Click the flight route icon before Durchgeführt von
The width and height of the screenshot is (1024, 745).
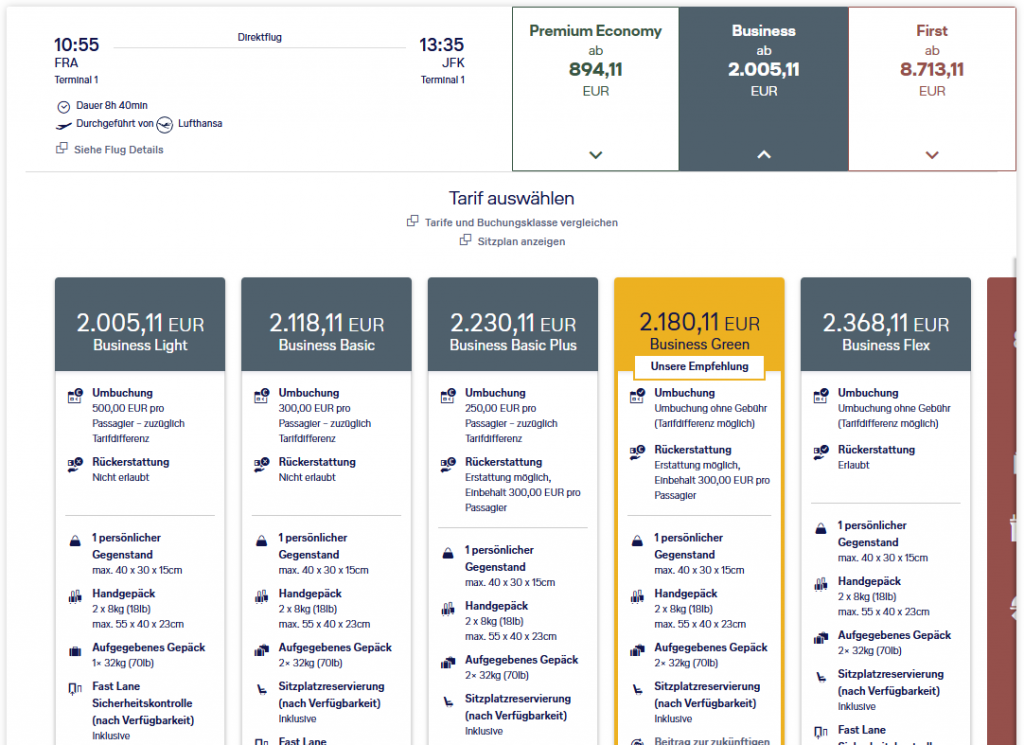click(62, 125)
